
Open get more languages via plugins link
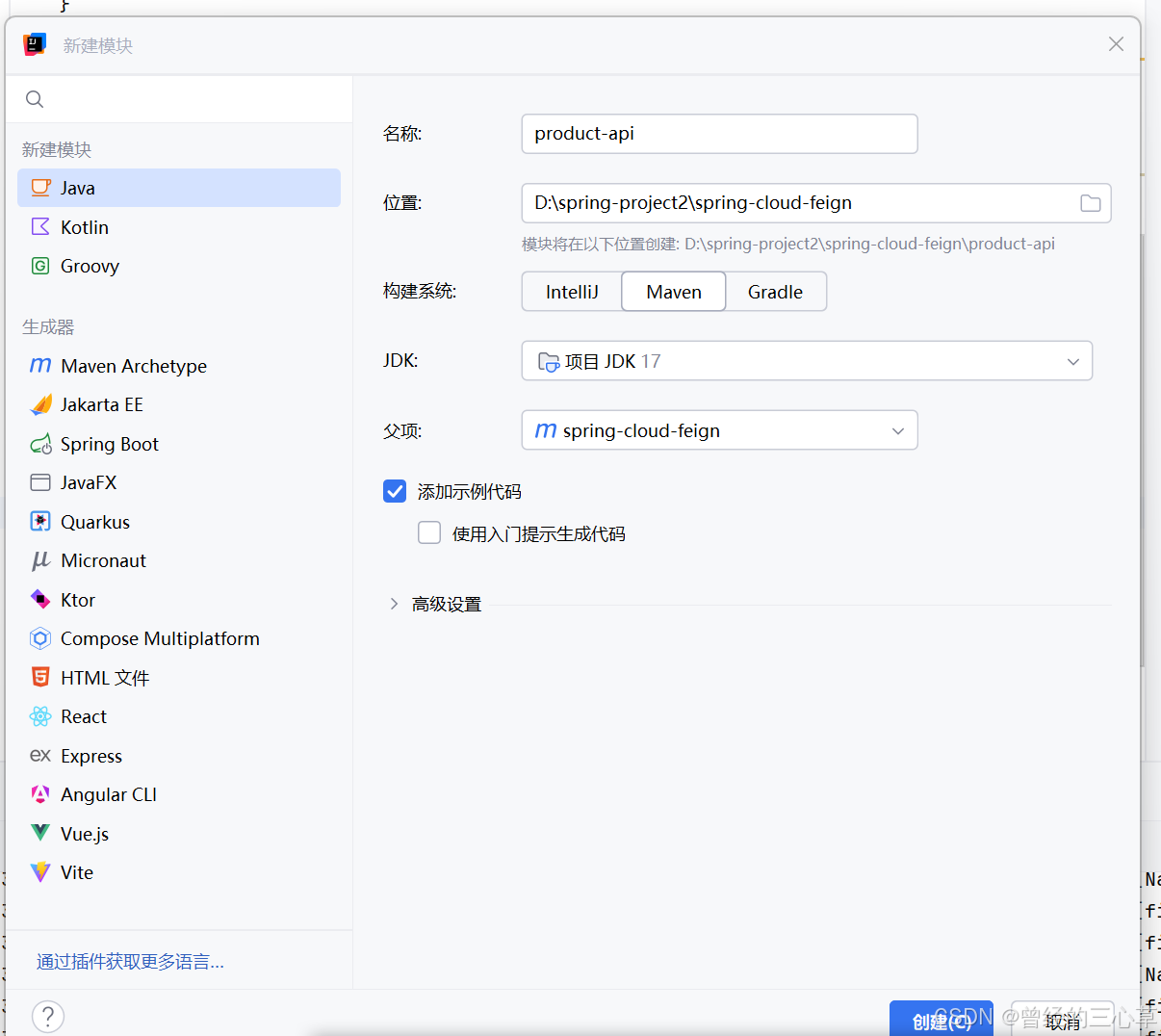(x=130, y=962)
